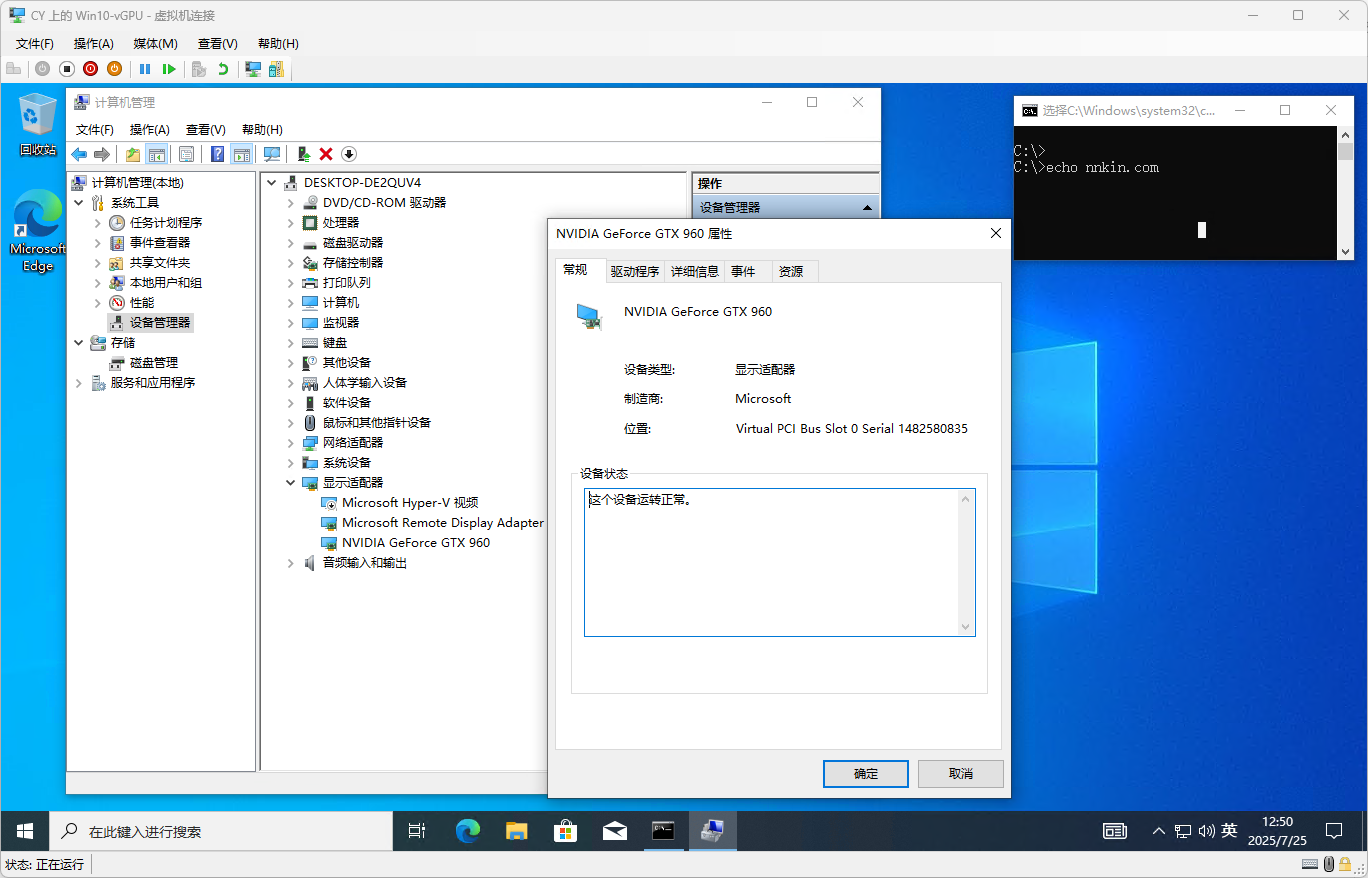
Task: Click the update device driver icon
Action: (303, 154)
